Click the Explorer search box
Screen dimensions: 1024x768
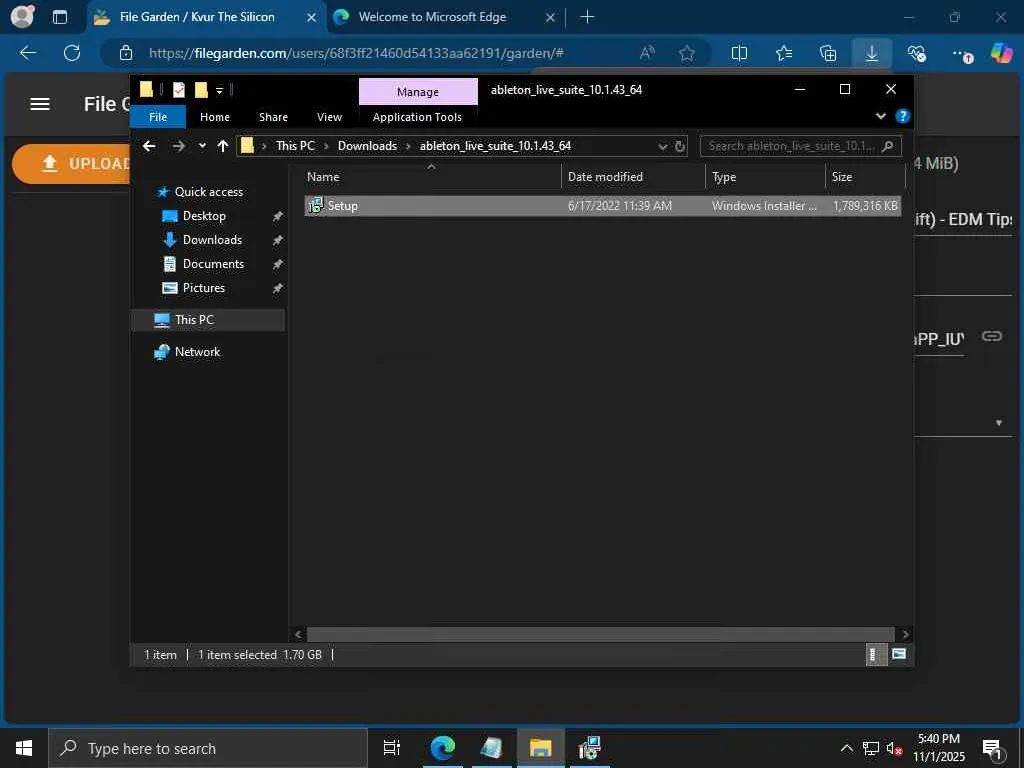tap(801, 146)
